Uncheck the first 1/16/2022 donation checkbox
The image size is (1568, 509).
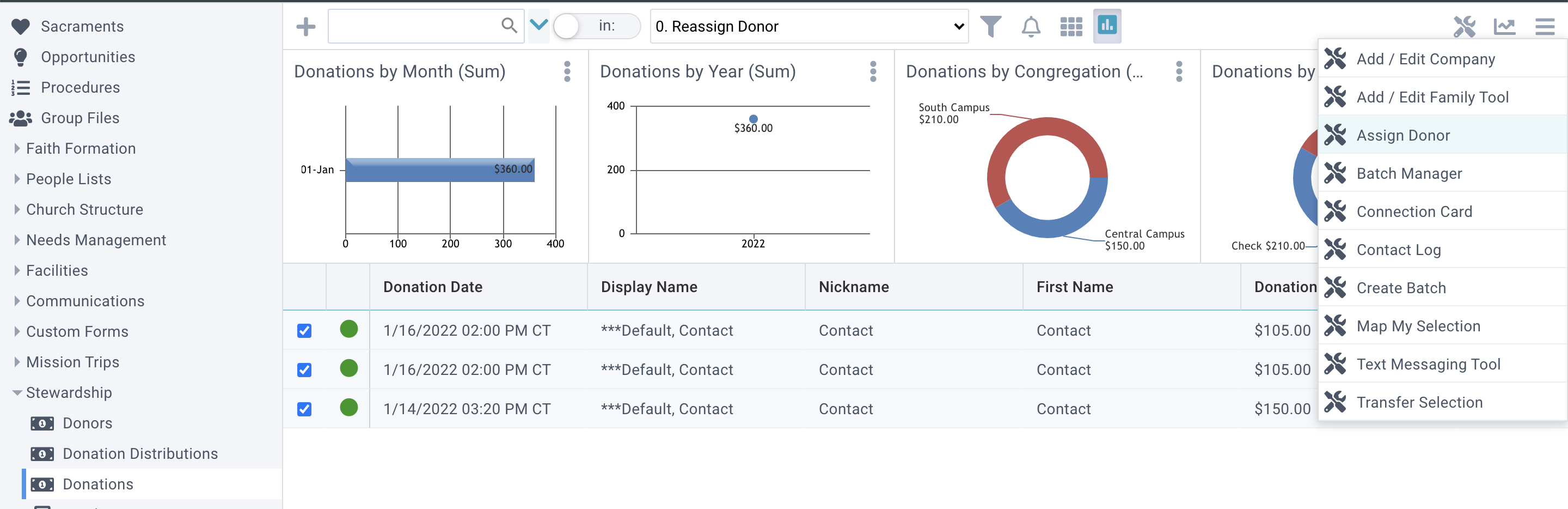click(304, 330)
